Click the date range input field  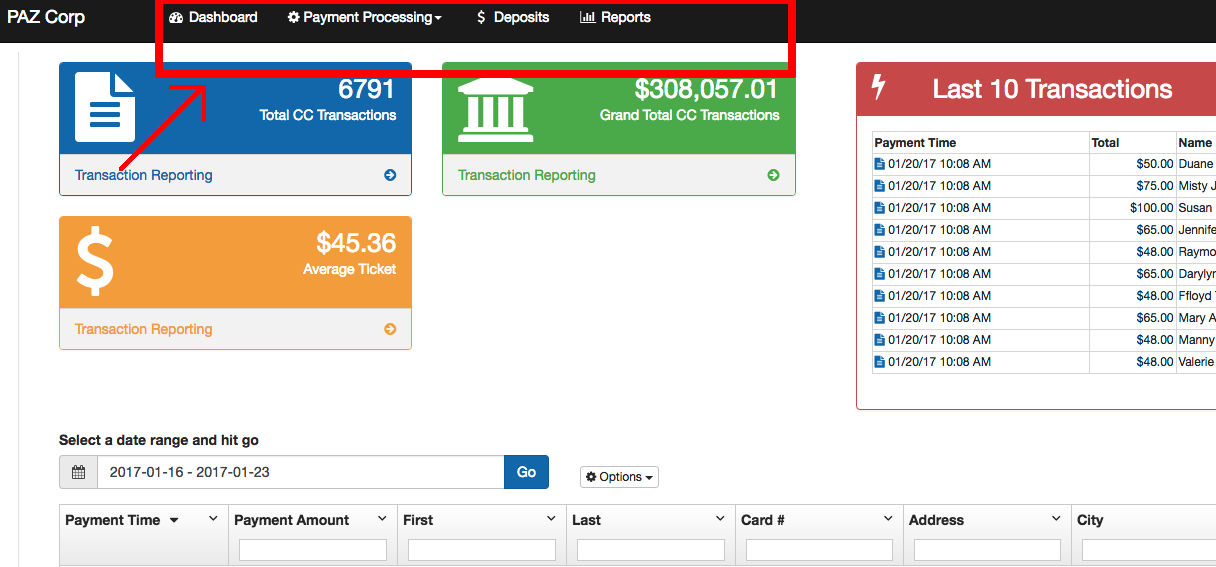[x=300, y=472]
